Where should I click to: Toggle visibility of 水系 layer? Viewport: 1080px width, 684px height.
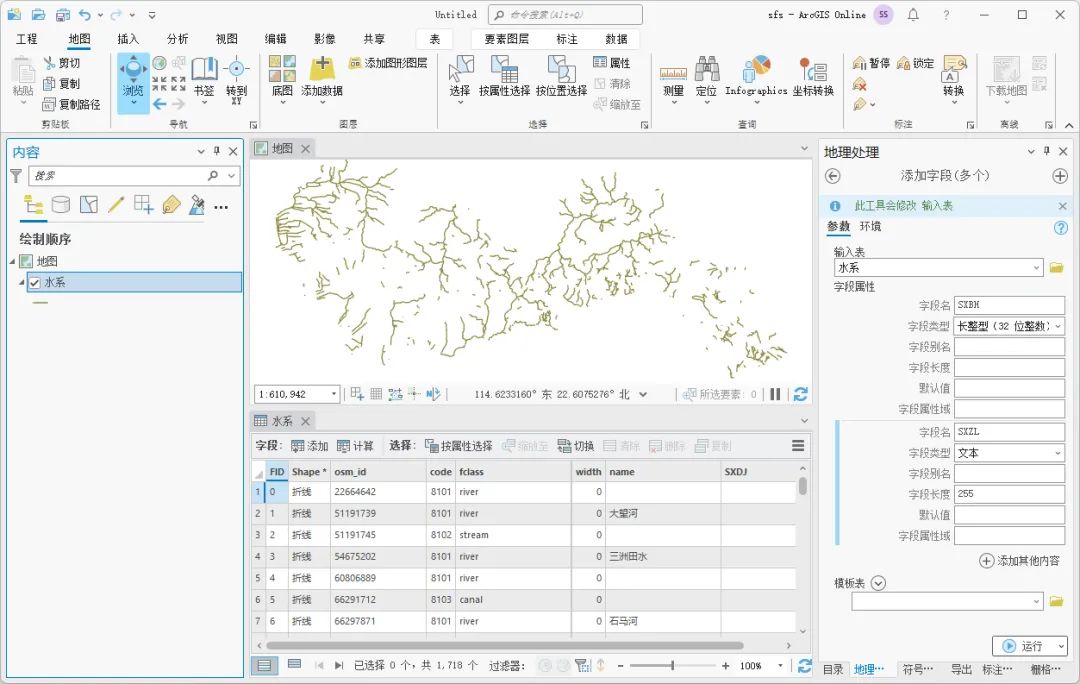(35, 282)
